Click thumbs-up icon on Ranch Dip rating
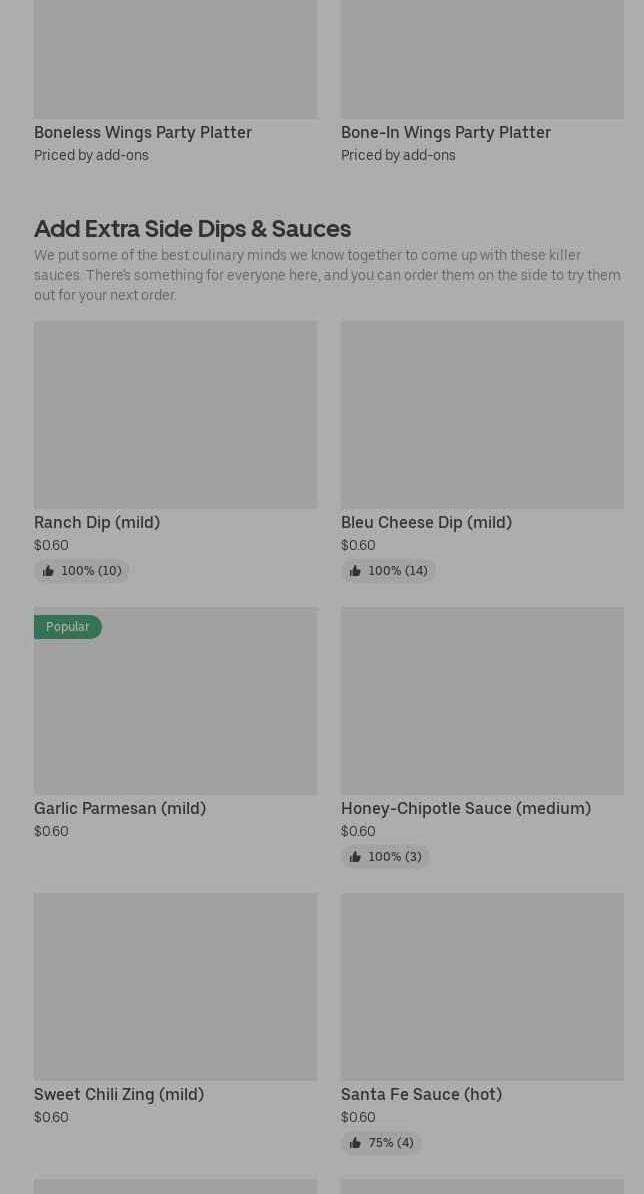 [x=48, y=571]
